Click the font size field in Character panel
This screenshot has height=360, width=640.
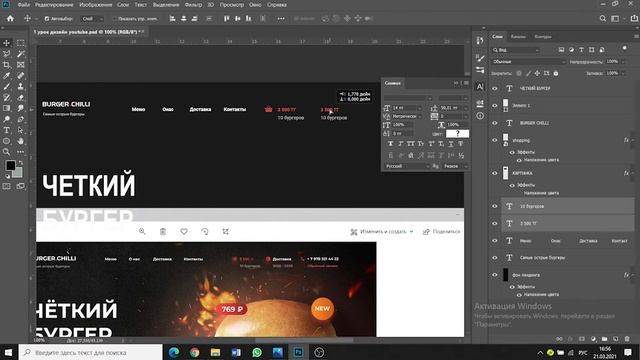click(x=404, y=108)
